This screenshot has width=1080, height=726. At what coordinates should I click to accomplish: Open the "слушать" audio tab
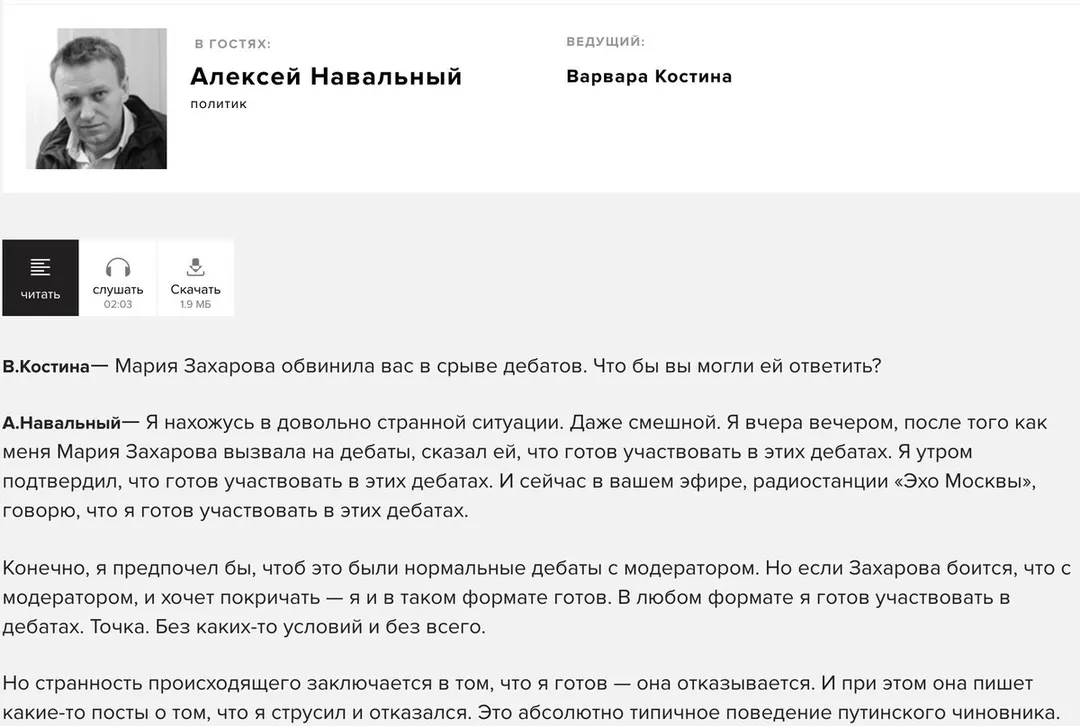118,278
